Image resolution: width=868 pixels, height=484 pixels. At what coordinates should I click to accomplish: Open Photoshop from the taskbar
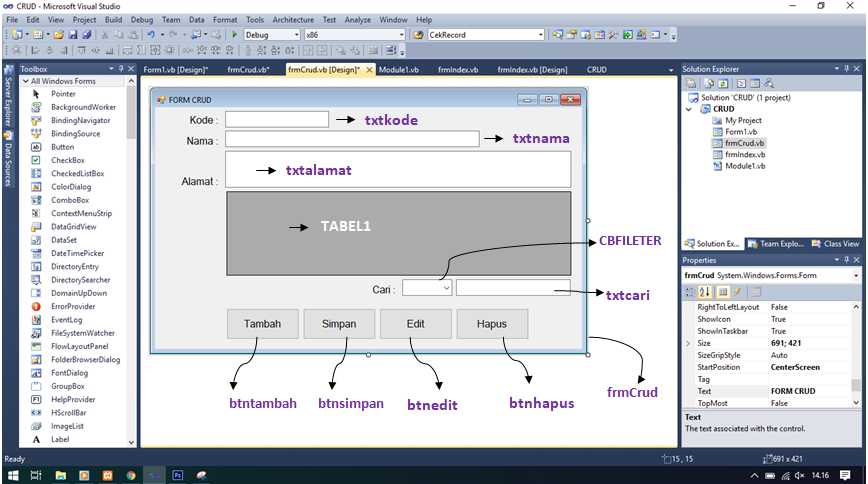click(178, 475)
